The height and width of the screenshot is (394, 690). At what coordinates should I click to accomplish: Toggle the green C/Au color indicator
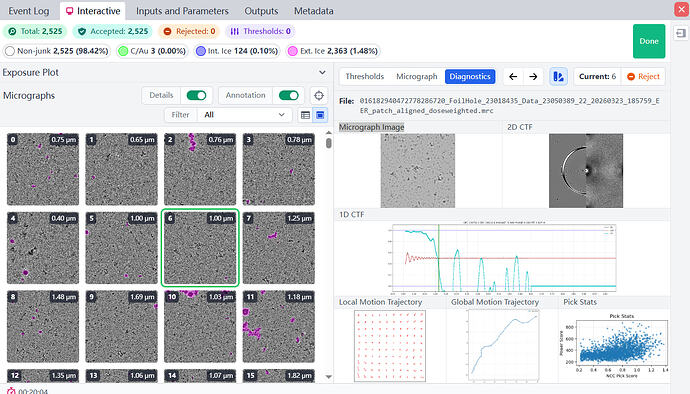click(123, 51)
